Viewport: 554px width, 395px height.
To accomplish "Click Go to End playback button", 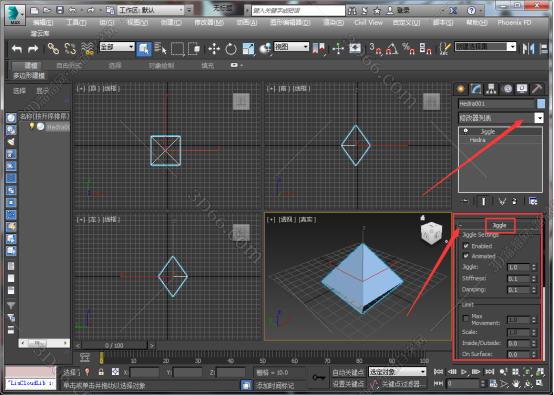I will pyautogui.click(x=489, y=372).
